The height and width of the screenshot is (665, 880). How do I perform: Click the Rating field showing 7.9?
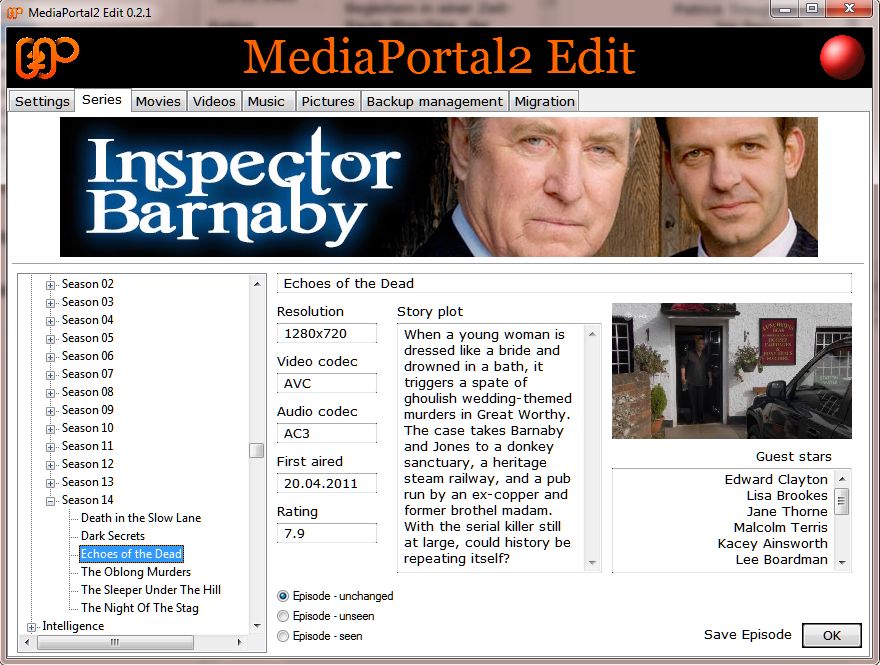327,533
